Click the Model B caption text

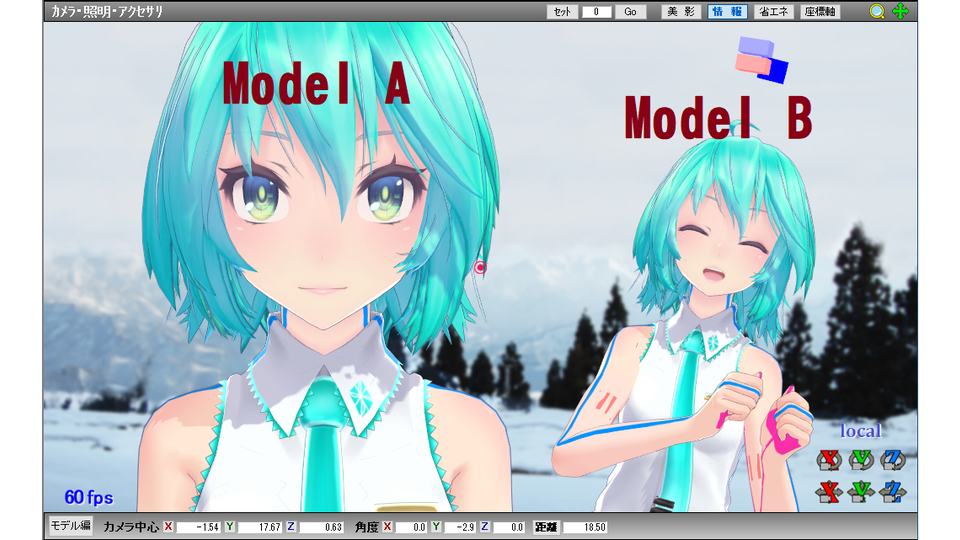pos(718,118)
